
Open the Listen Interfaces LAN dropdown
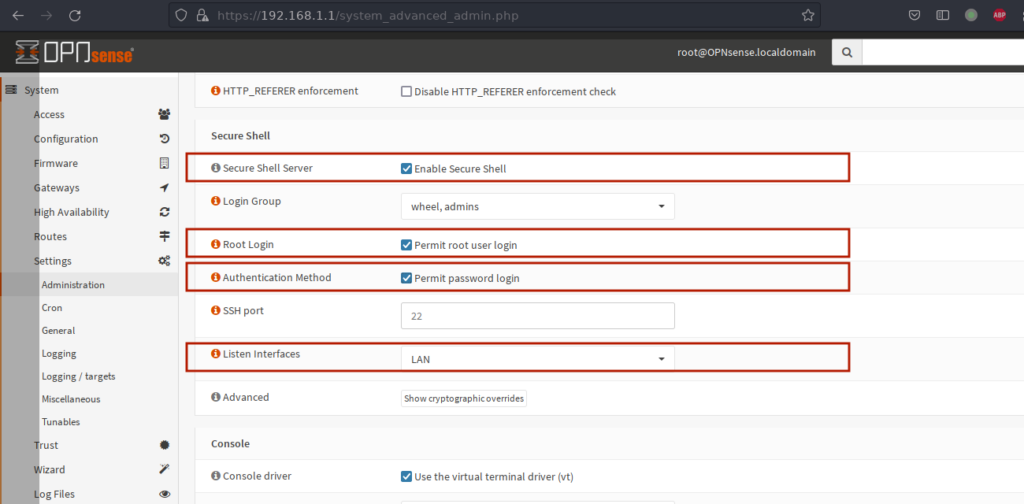(x=537, y=359)
